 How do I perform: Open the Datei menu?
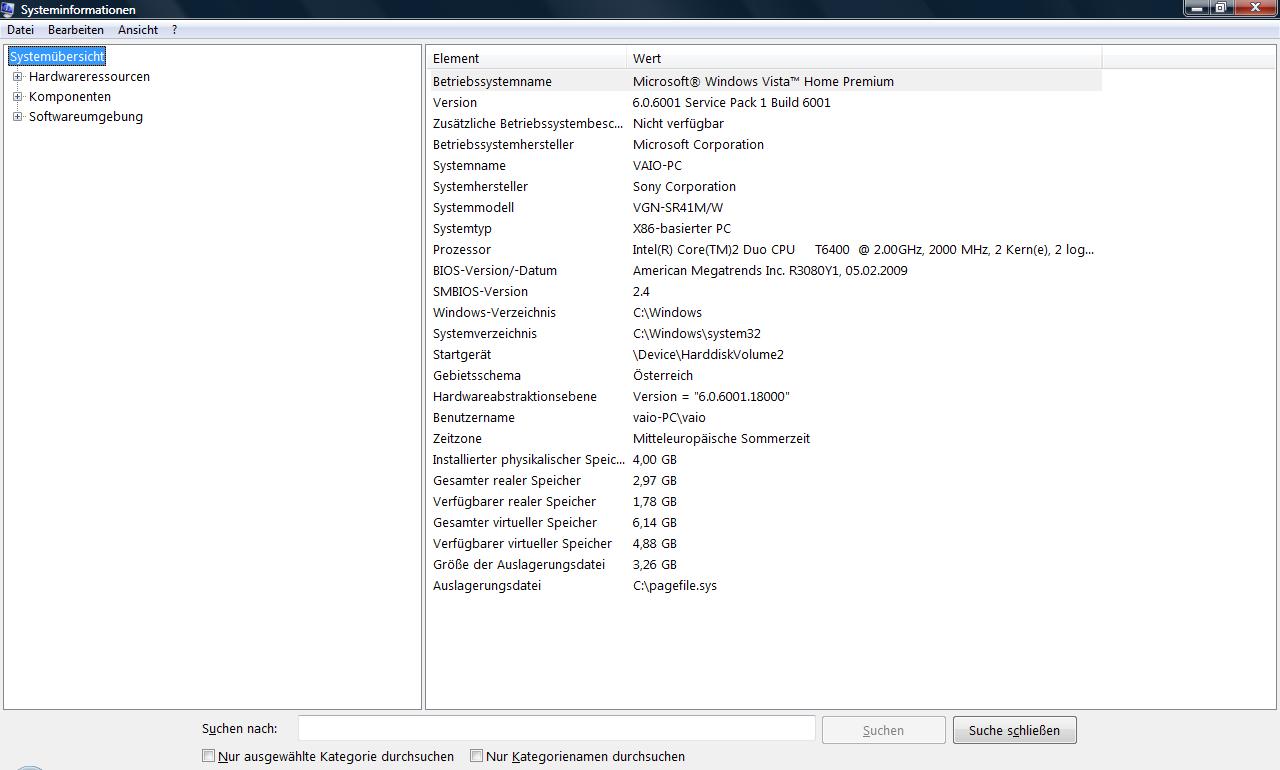(20, 30)
